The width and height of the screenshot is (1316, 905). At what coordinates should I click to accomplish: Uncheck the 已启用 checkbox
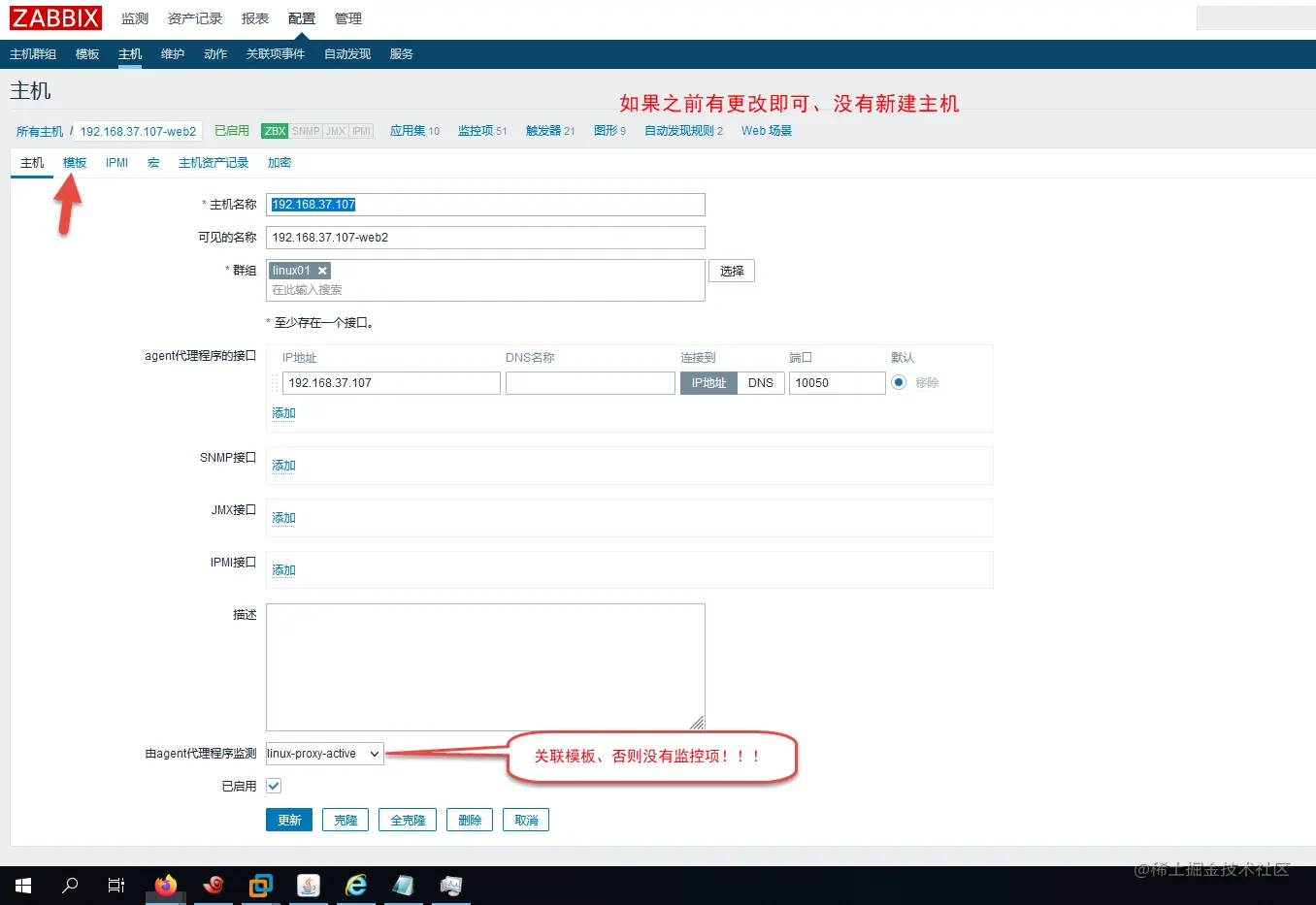click(275, 786)
